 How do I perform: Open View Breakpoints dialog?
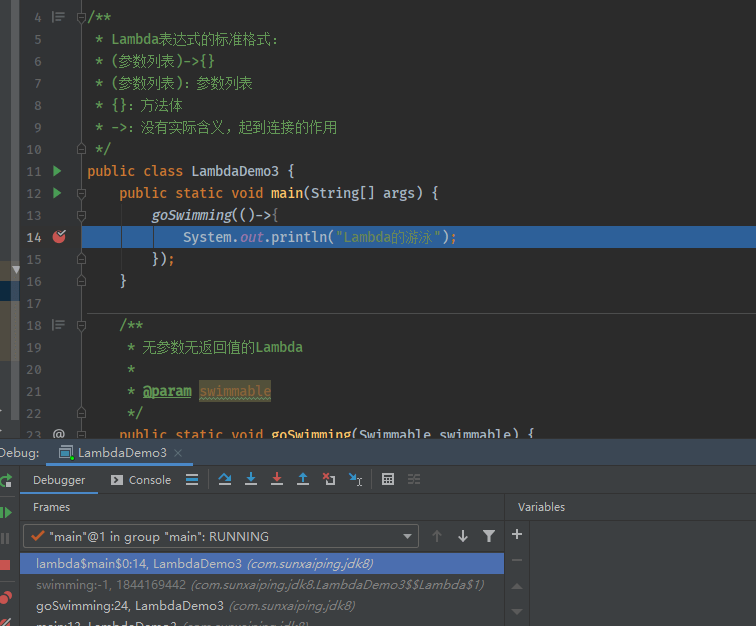[x=6, y=598]
